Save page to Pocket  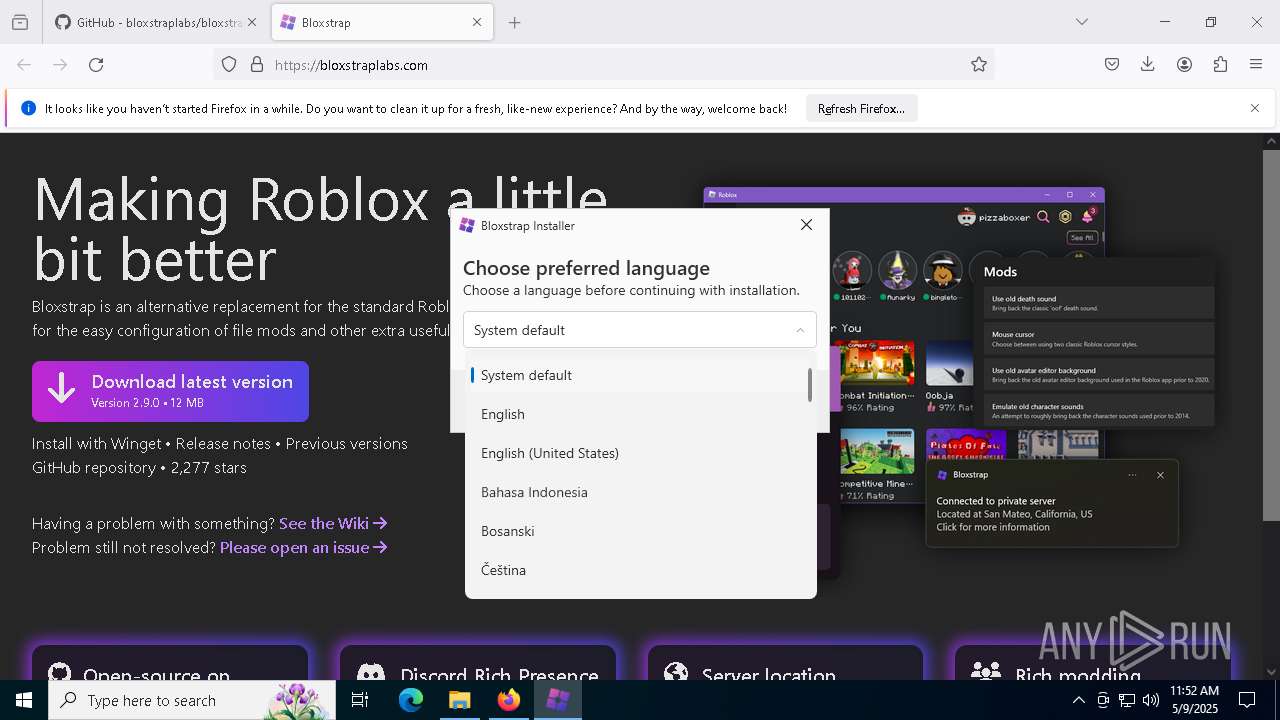1112,65
